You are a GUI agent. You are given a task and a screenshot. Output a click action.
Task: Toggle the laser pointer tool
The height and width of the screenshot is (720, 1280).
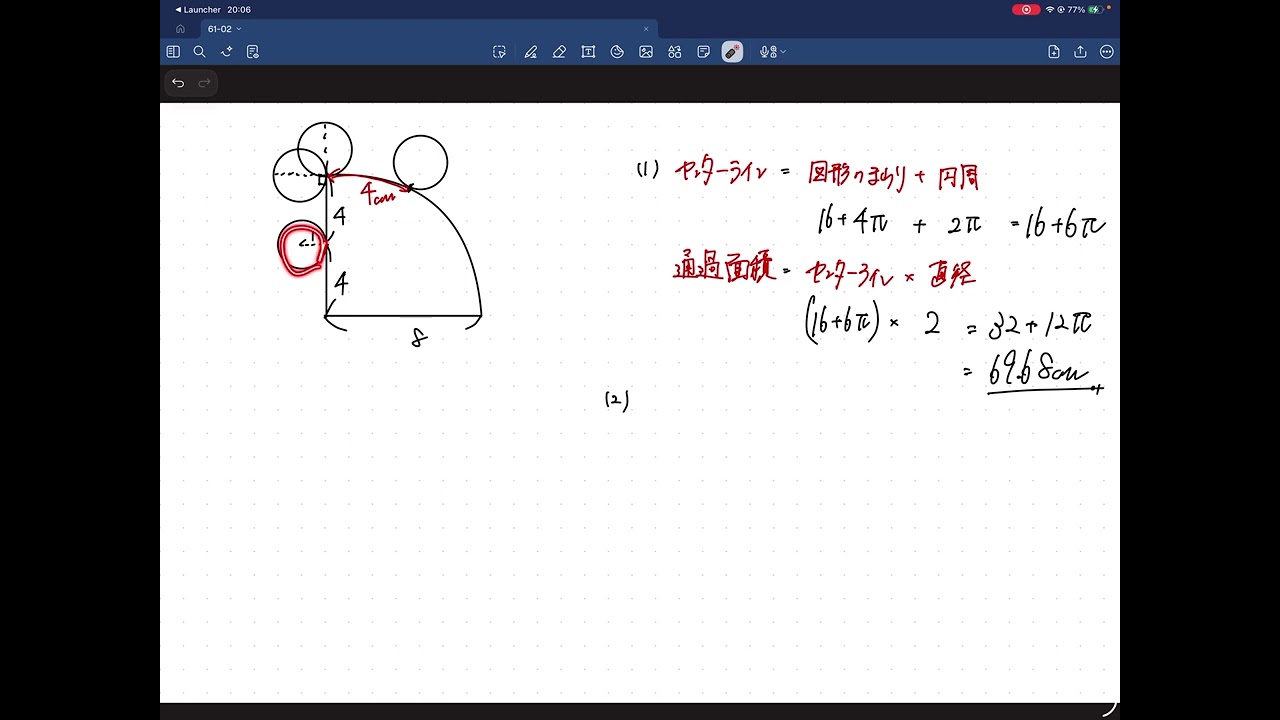733,52
